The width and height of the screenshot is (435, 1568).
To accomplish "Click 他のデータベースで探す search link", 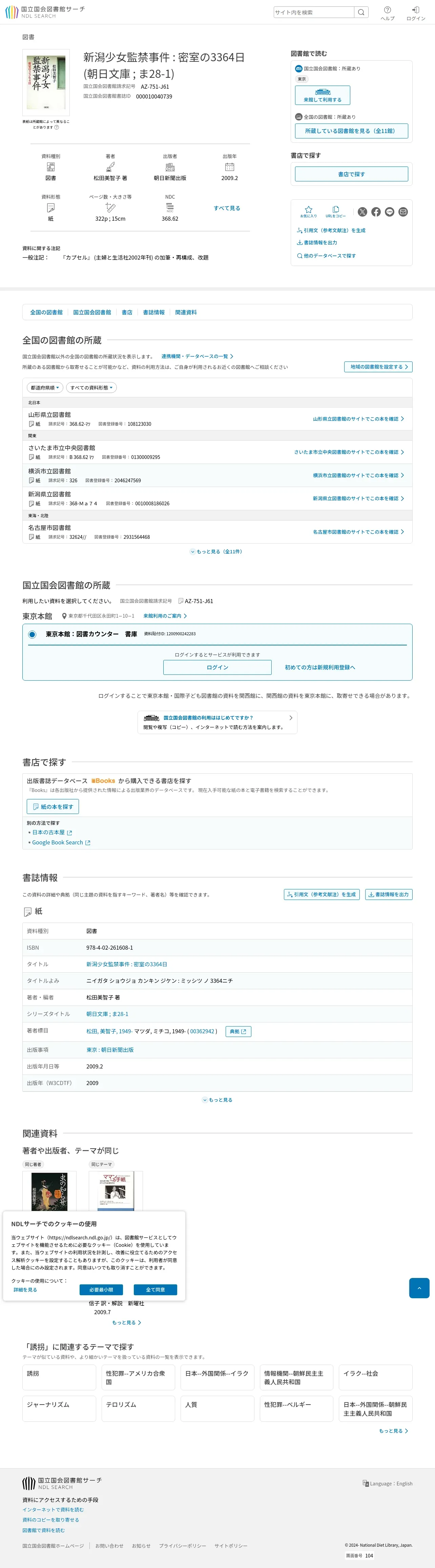I will [326, 256].
